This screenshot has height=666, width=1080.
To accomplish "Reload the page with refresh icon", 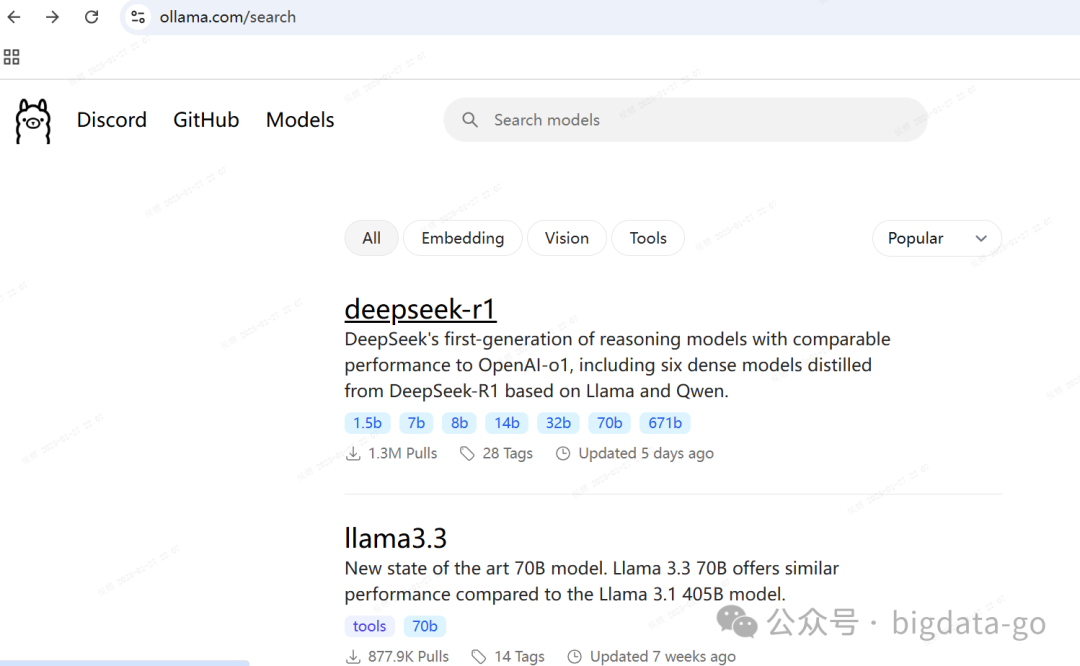I will [92, 17].
